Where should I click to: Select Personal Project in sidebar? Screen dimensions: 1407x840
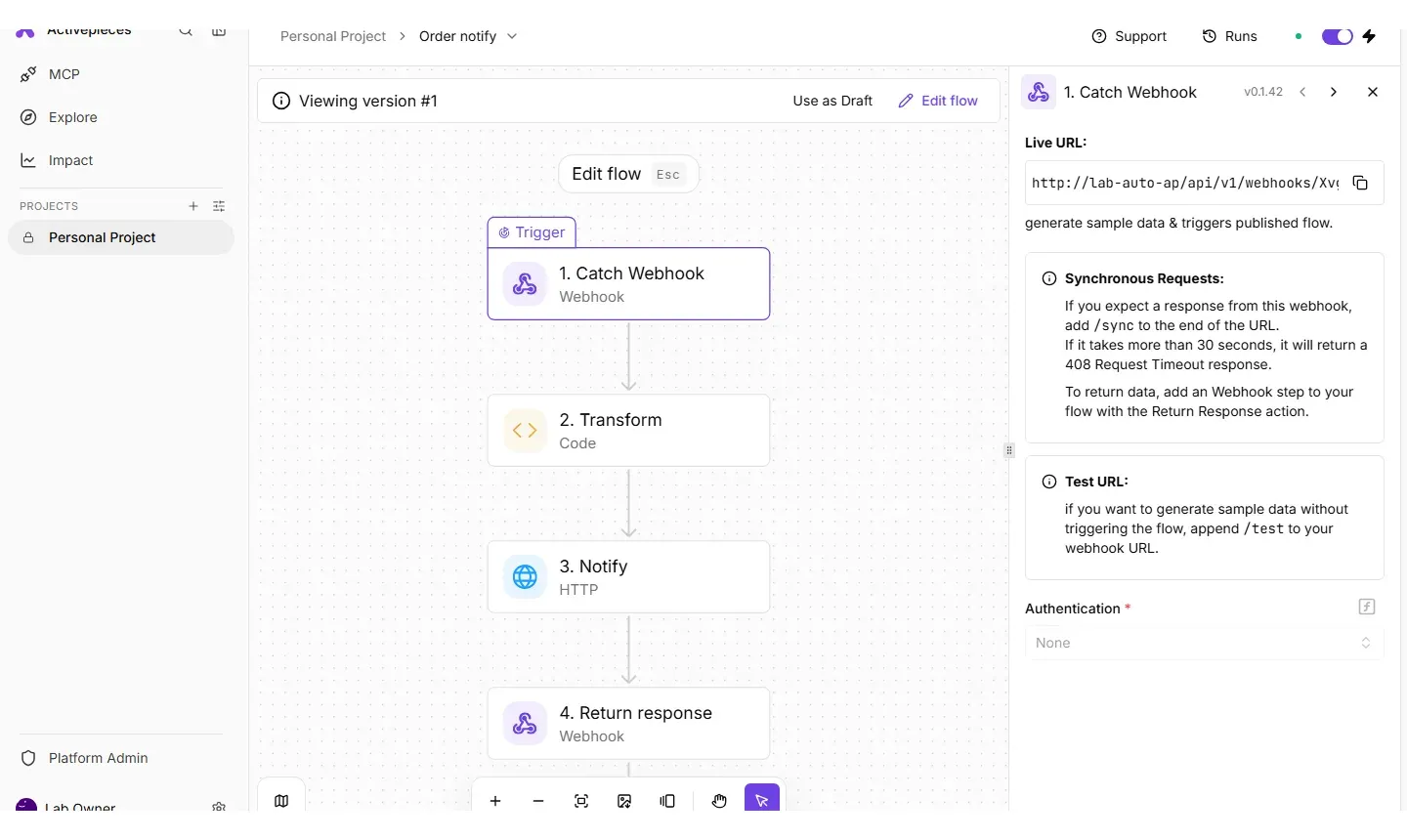[x=121, y=237]
